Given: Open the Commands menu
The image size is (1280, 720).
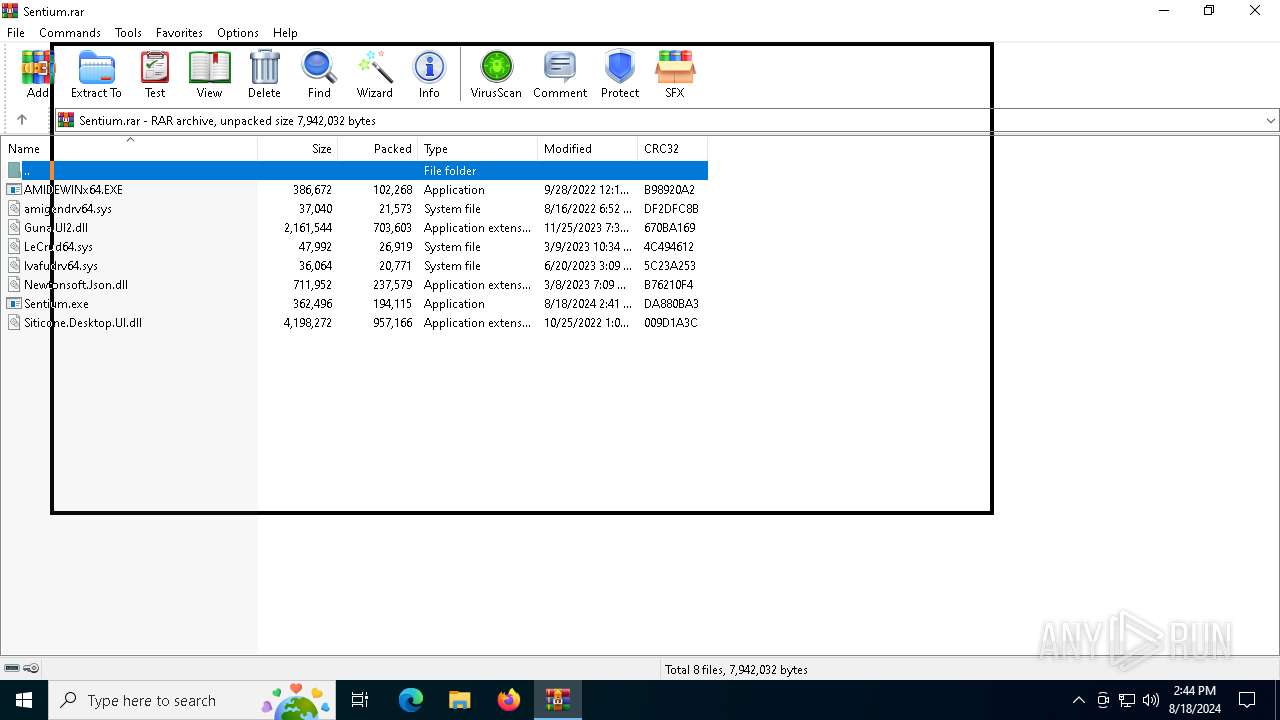Looking at the screenshot, I should [x=70, y=32].
